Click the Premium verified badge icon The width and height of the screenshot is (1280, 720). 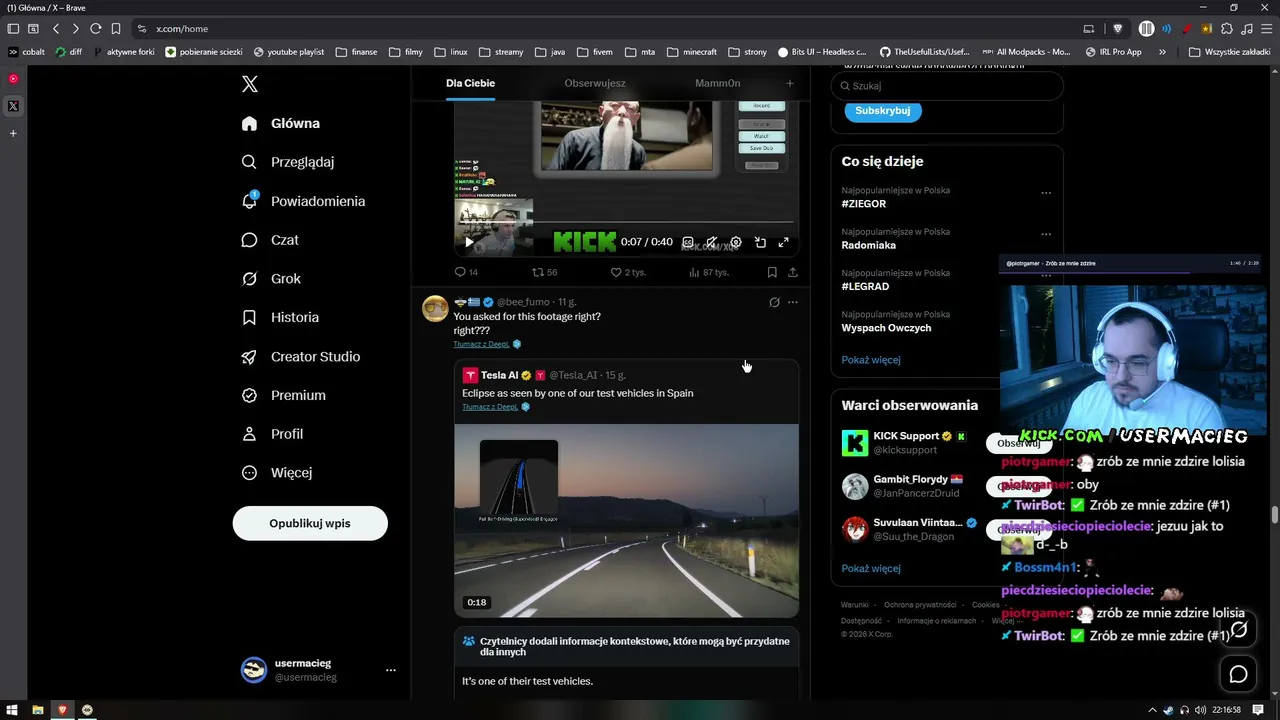point(250,395)
